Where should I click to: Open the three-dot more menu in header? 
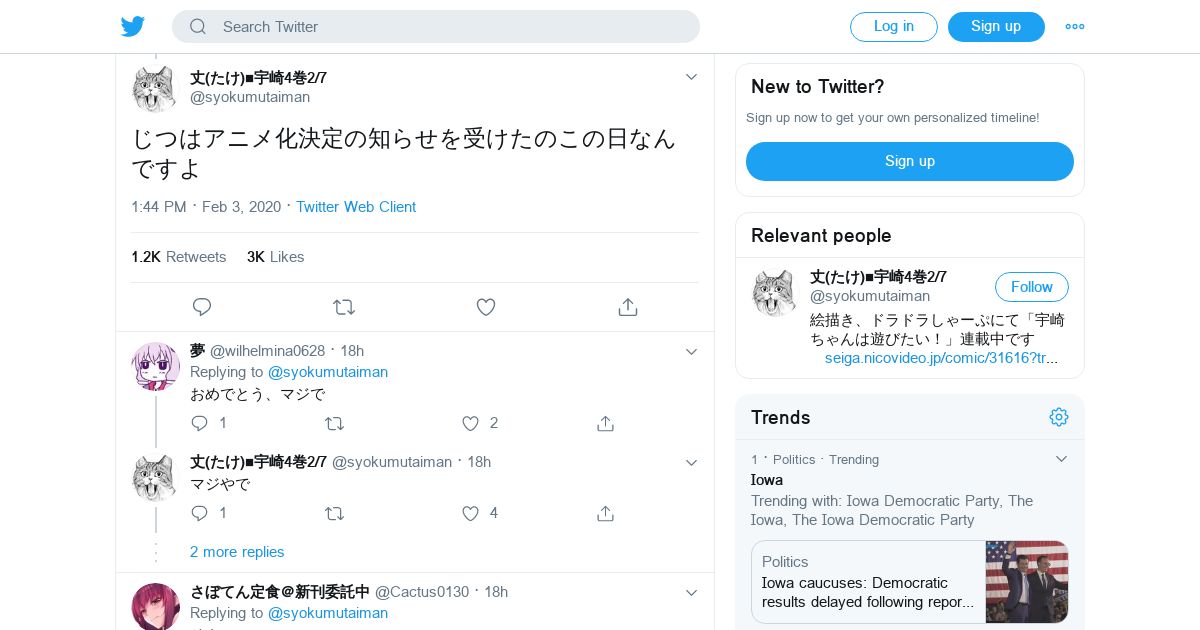click(x=1075, y=27)
